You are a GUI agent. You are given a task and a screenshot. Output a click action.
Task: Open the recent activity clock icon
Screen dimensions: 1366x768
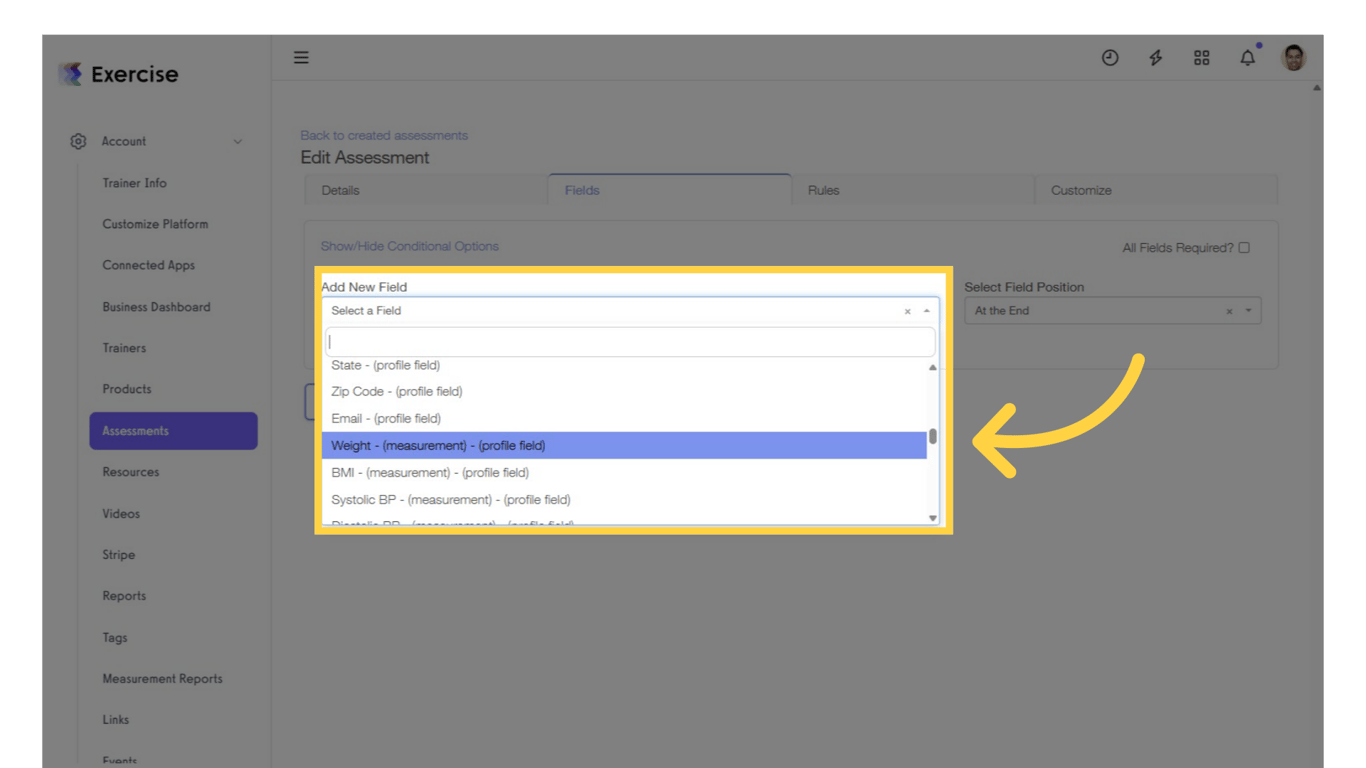1110,57
